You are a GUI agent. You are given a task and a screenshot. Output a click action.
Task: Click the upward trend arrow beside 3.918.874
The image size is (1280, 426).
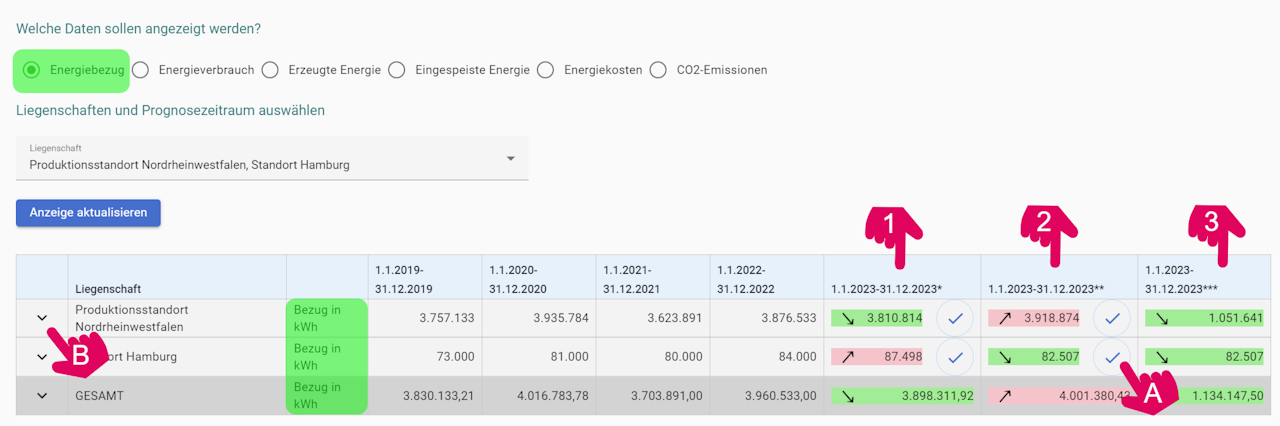click(1005, 319)
